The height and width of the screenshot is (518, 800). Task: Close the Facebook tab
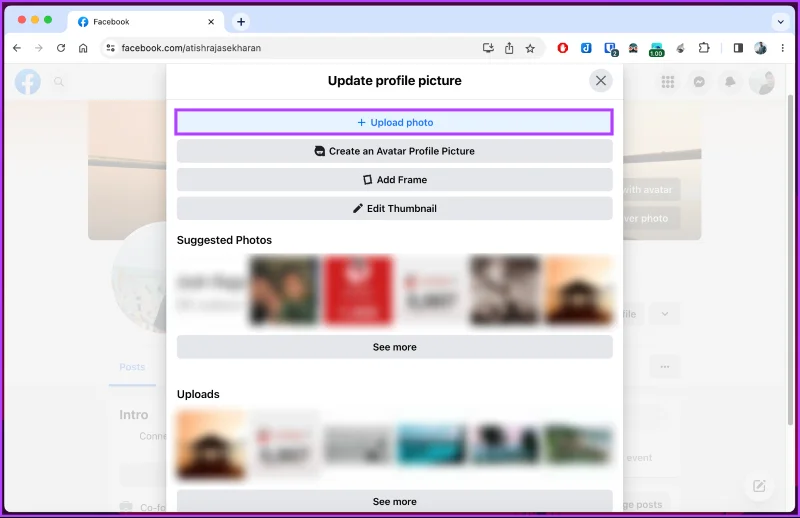[x=211, y=22]
